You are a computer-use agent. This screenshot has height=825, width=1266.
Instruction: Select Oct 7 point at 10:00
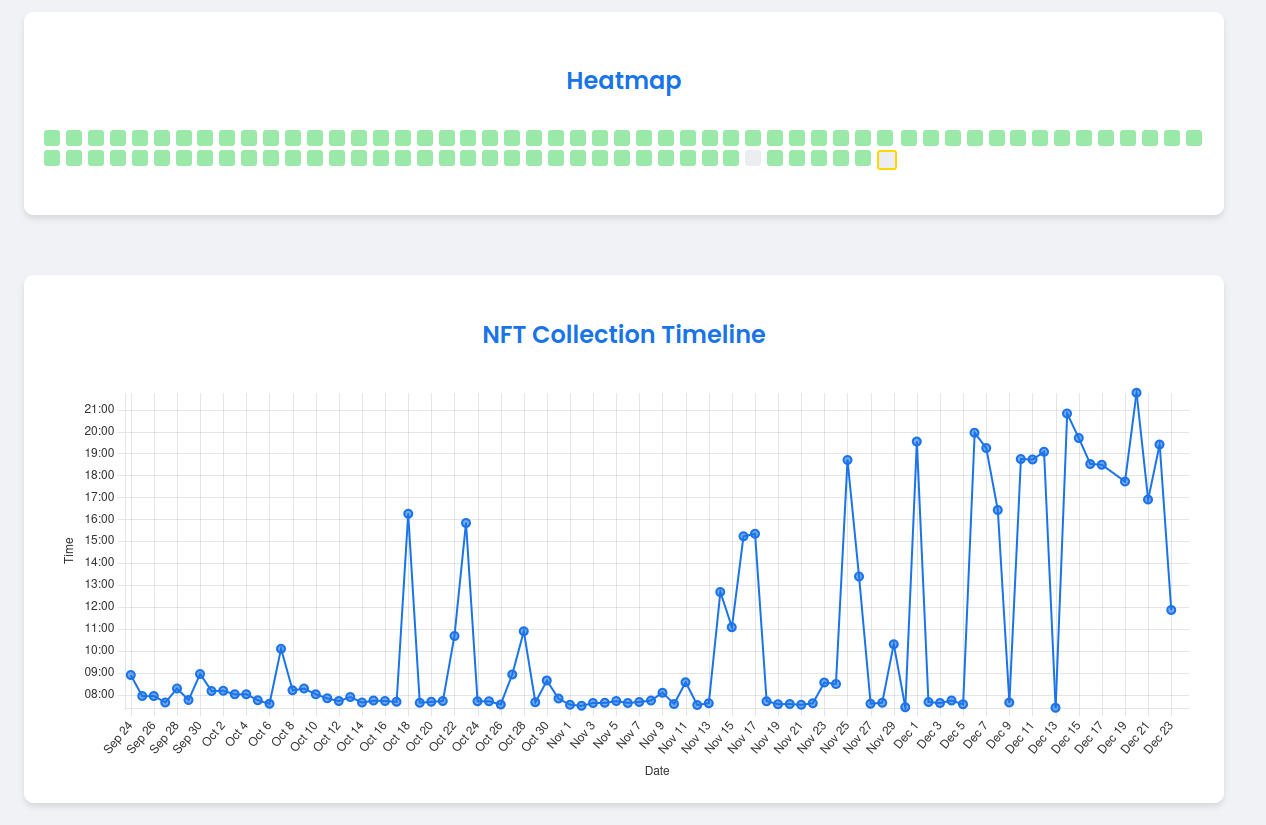[281, 649]
